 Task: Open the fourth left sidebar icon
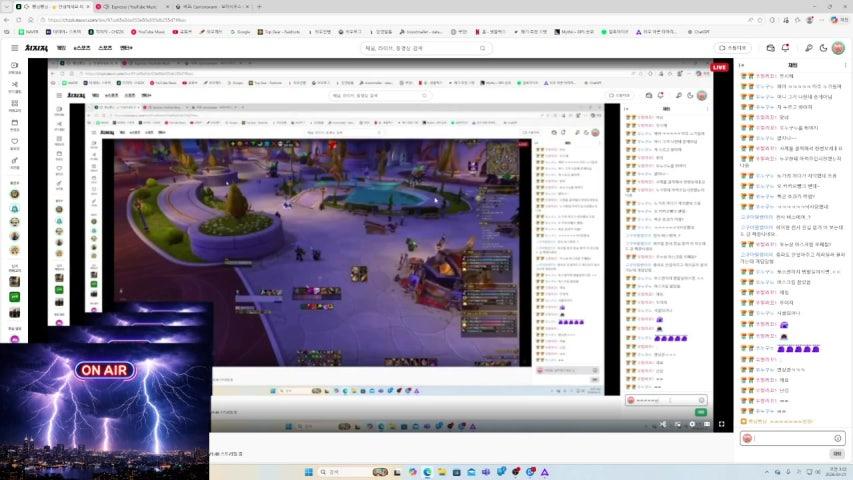tap(15, 125)
